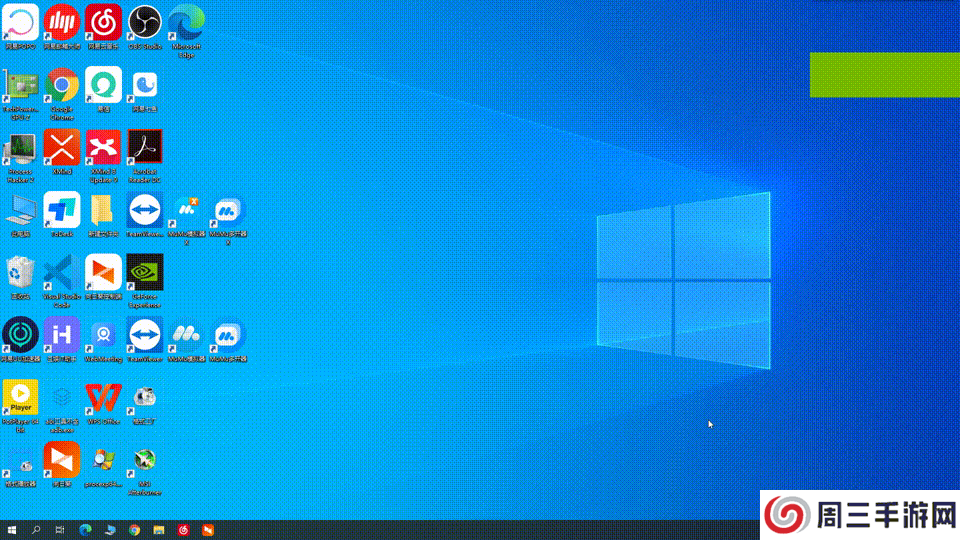Open Google Chrome desktop shortcut
Image resolution: width=960 pixels, height=540 pixels.
tap(61, 86)
